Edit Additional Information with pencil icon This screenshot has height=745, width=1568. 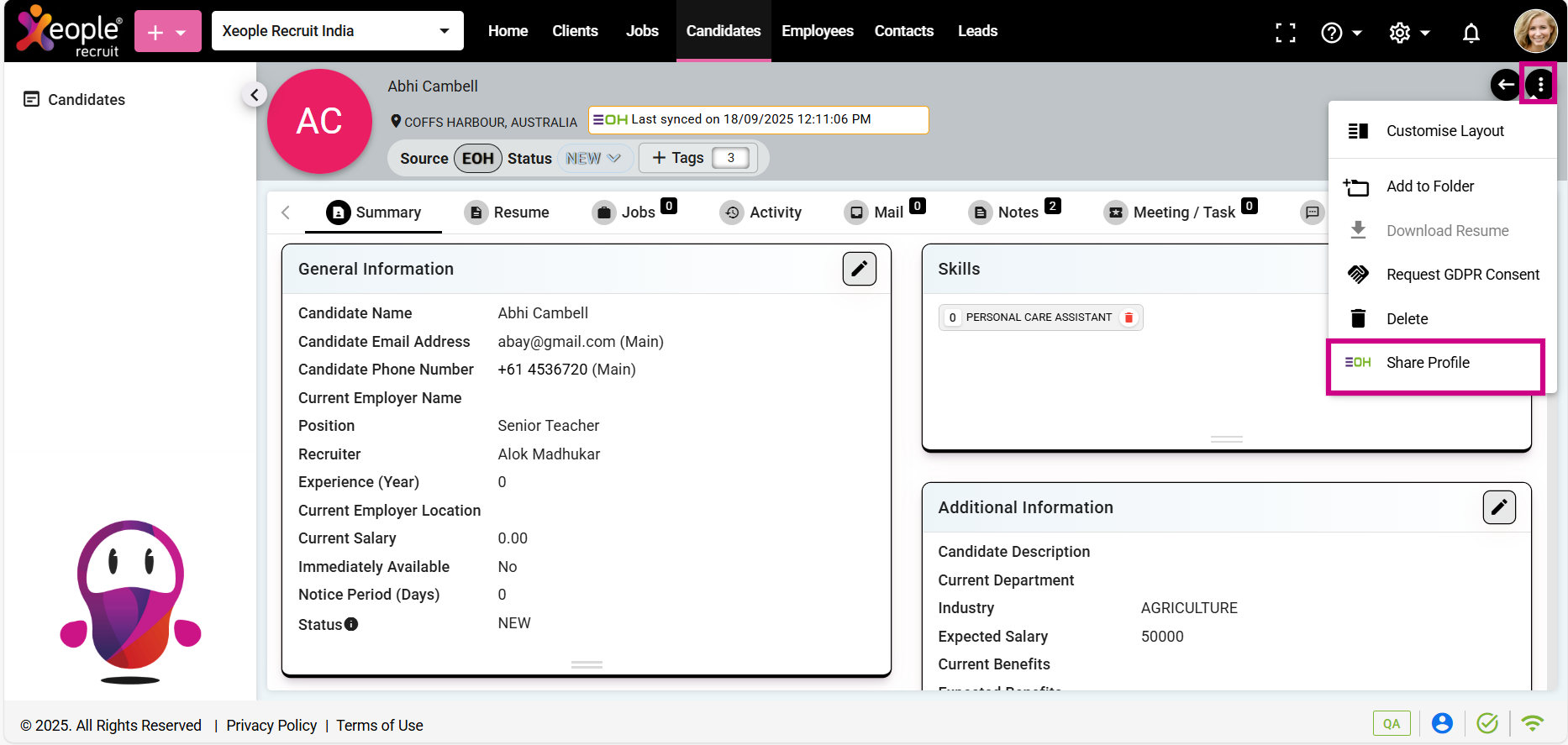[x=1498, y=507]
